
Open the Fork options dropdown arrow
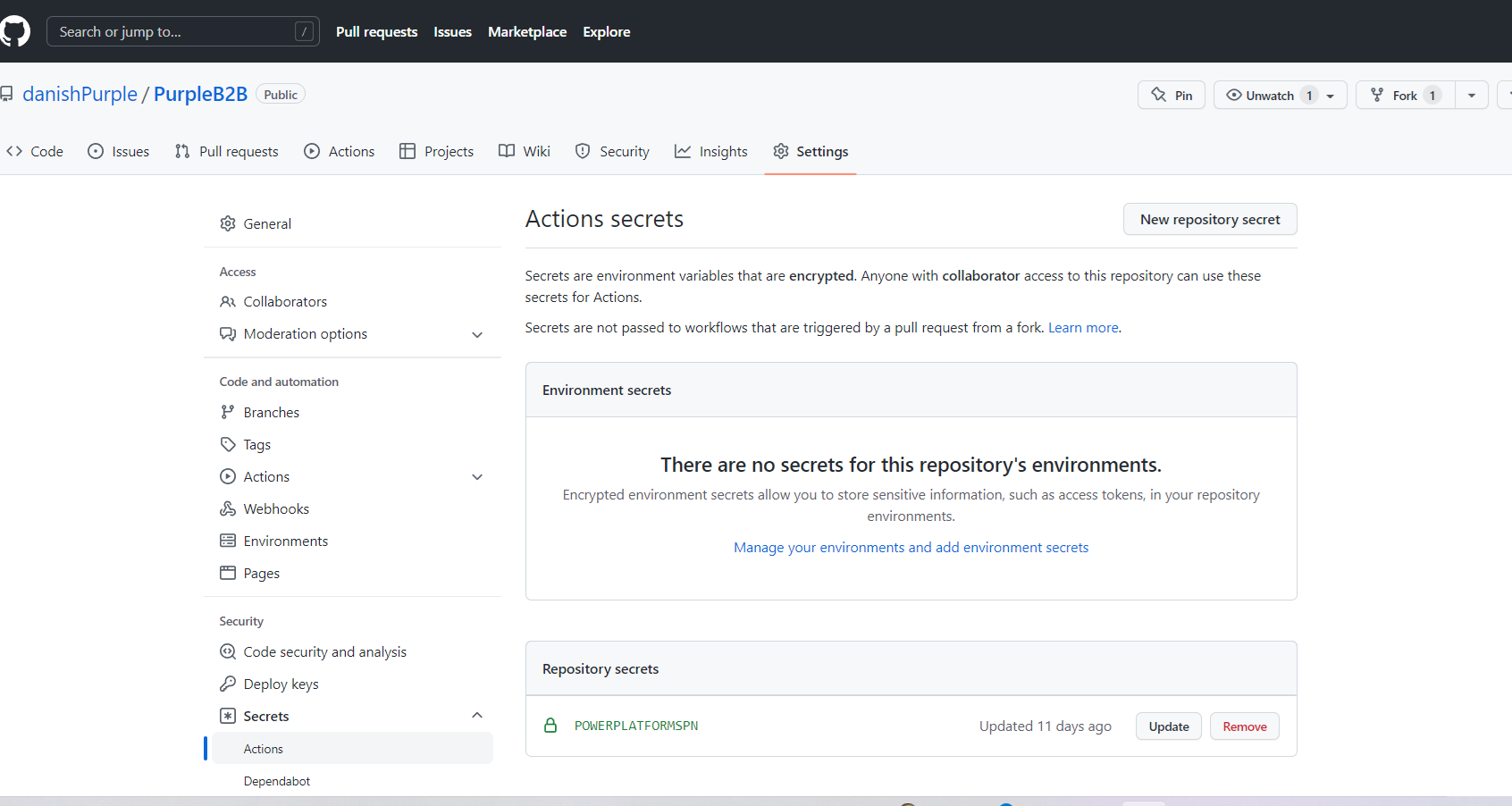click(1471, 95)
